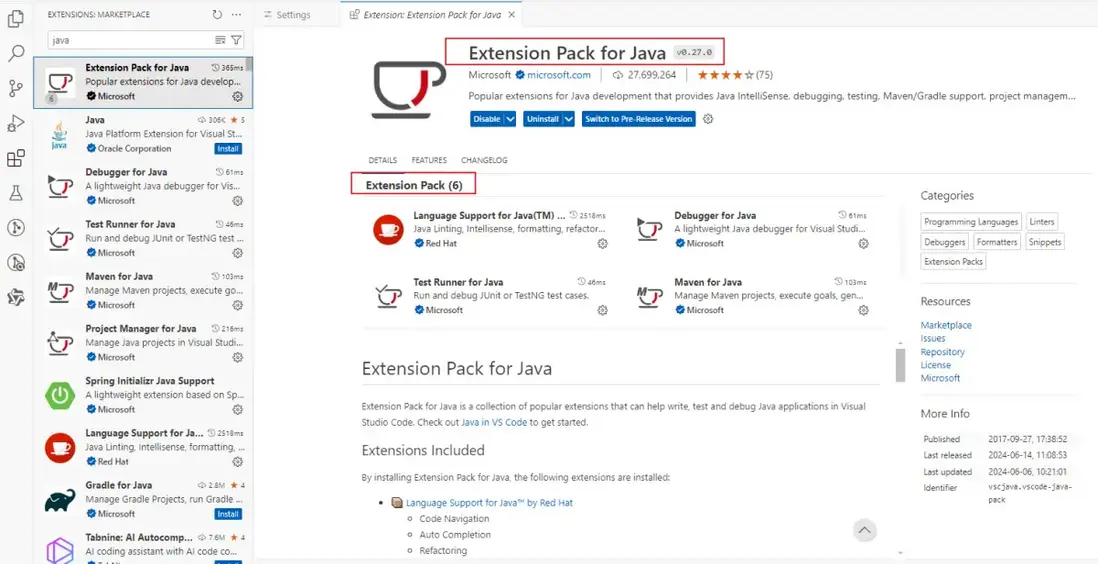Open the Explorer view in activity bar
Image resolution: width=1098 pixels, height=564 pixels.
click(x=15, y=19)
